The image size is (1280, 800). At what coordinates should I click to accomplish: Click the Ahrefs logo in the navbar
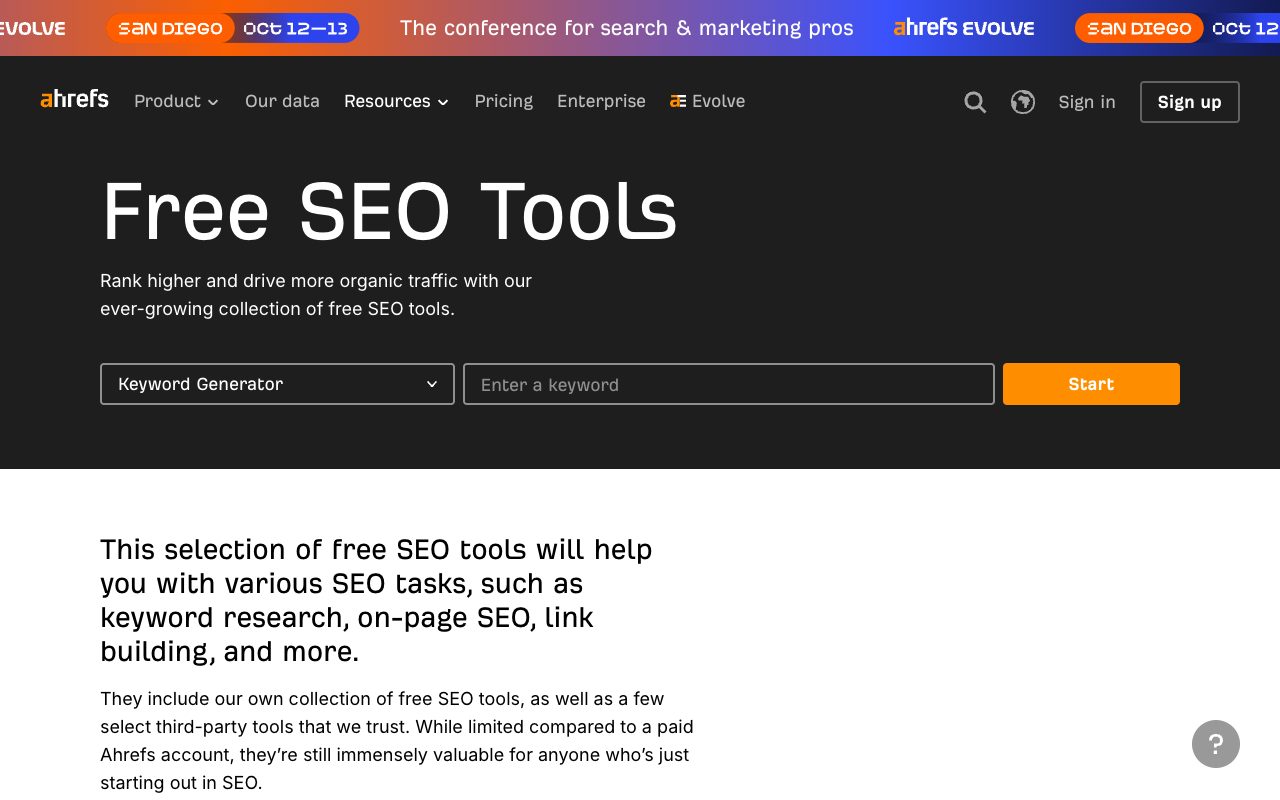[75, 99]
